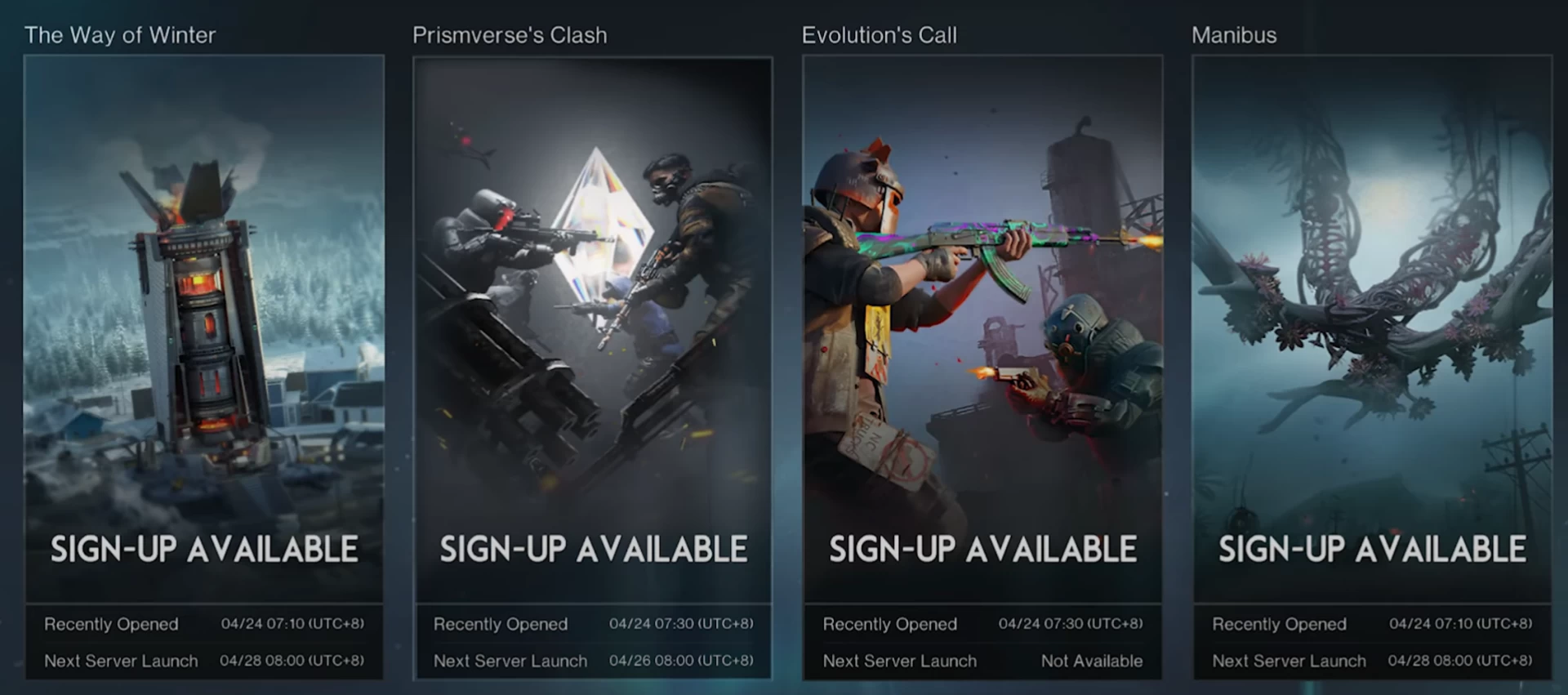Select The Way of Winter scenario card
1568x695 pixels.
(x=204, y=367)
